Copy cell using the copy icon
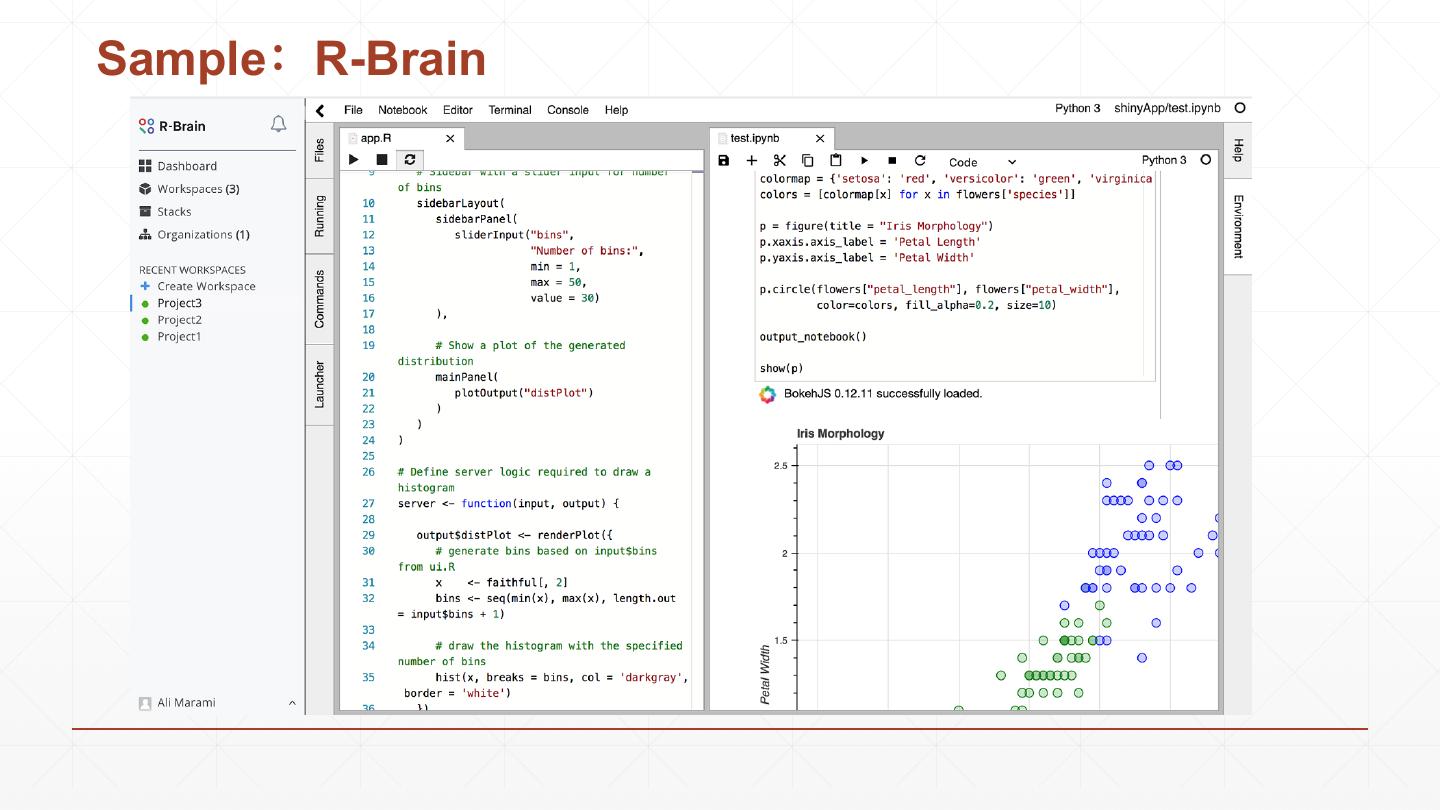The image size is (1440, 810). click(x=808, y=161)
